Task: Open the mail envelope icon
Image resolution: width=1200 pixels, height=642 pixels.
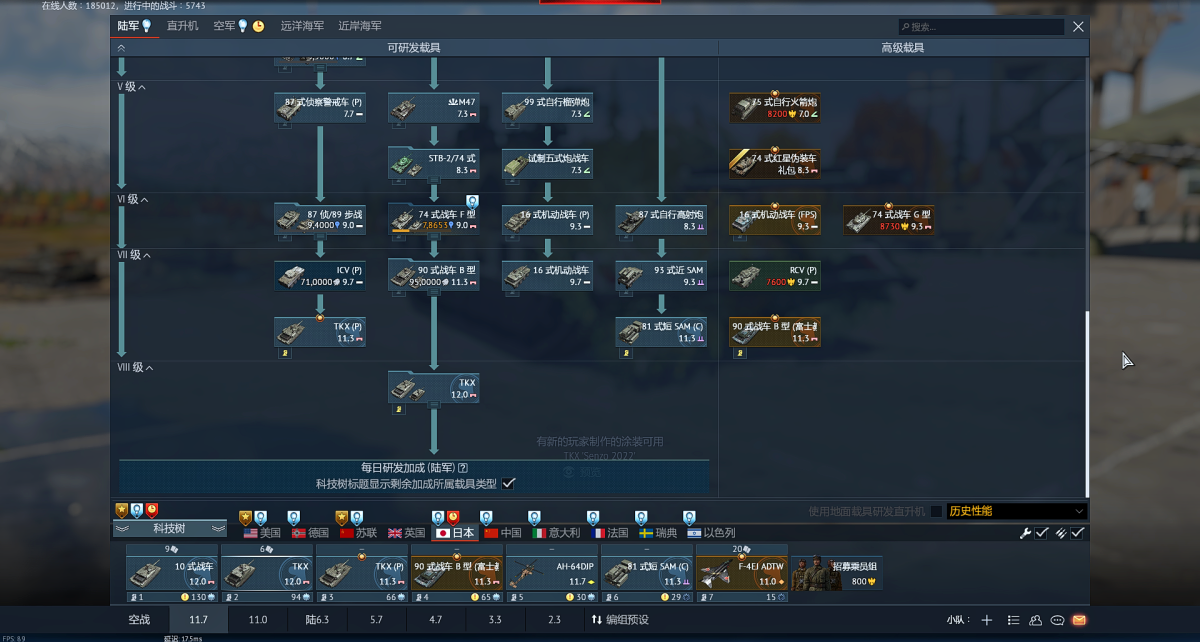Action: pyautogui.click(x=1079, y=620)
